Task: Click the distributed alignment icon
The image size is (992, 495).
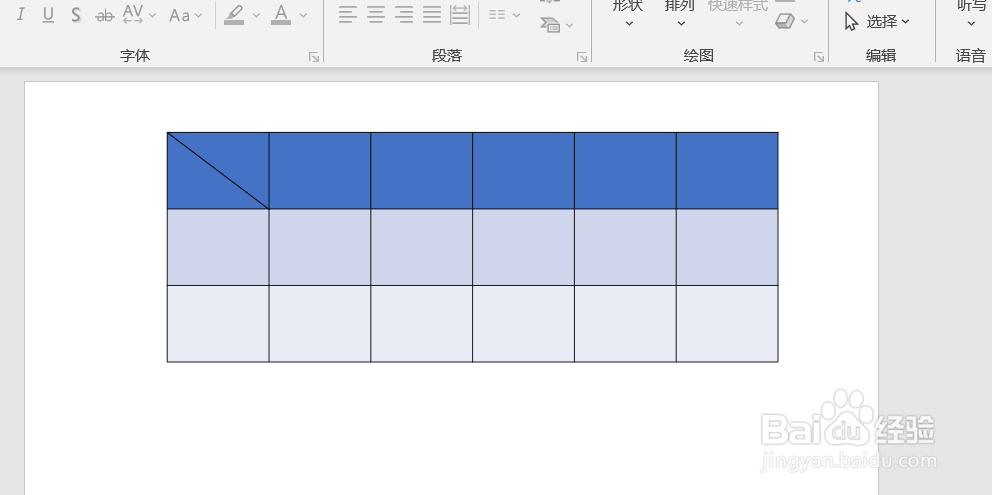Action: click(460, 14)
